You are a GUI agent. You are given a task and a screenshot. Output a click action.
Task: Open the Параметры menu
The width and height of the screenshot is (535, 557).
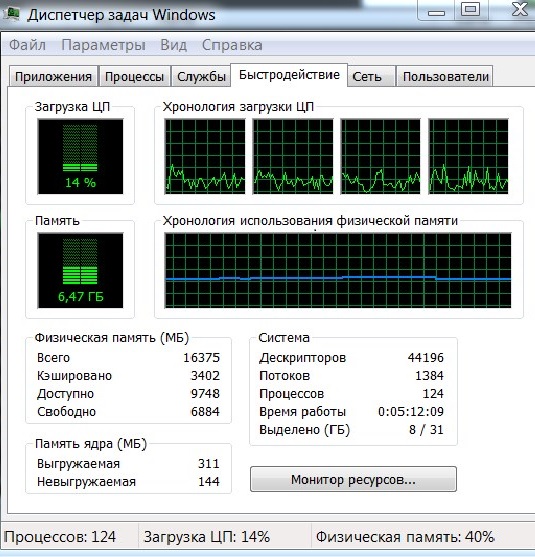click(103, 45)
